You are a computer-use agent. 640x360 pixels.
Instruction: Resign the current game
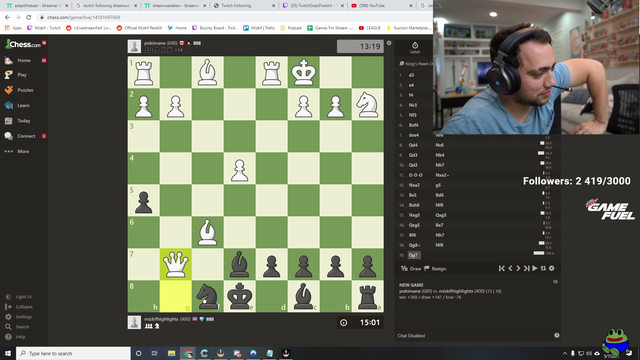coord(435,269)
